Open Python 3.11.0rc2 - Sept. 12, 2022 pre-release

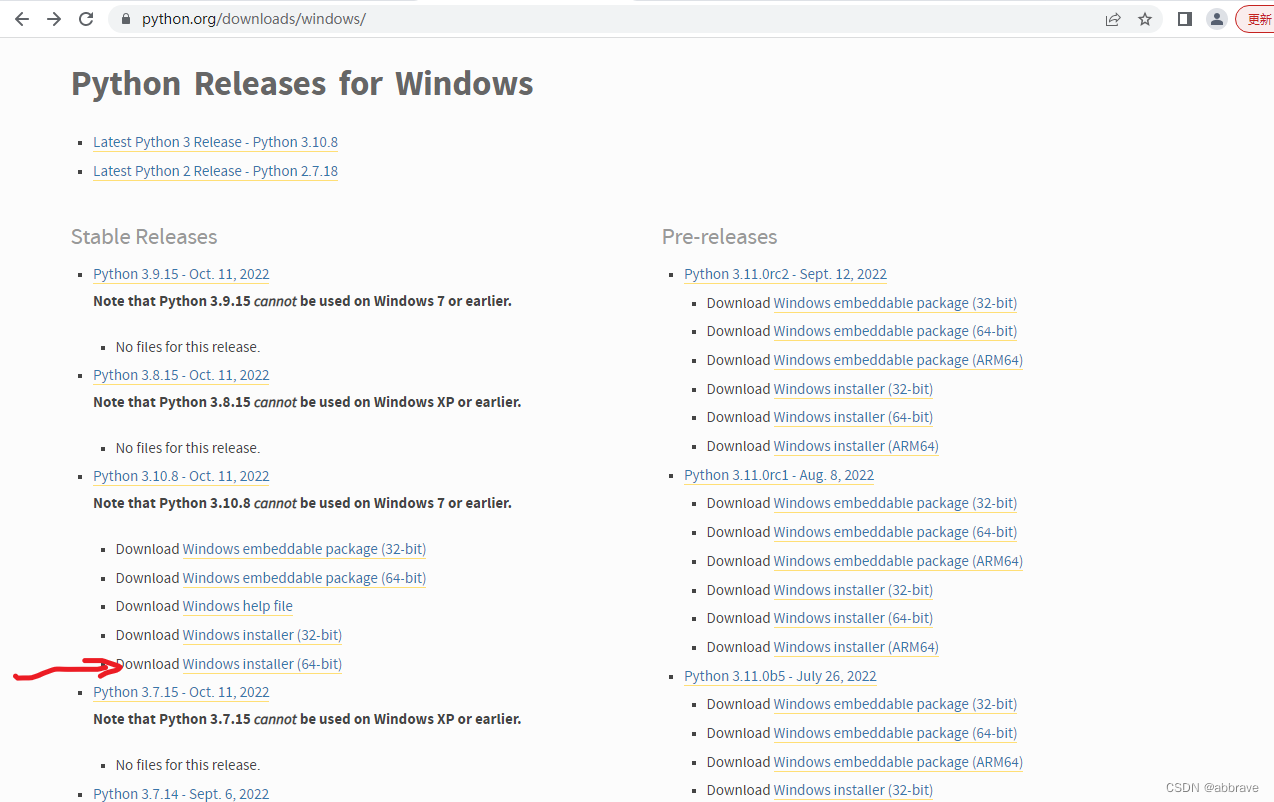pyautogui.click(x=785, y=274)
